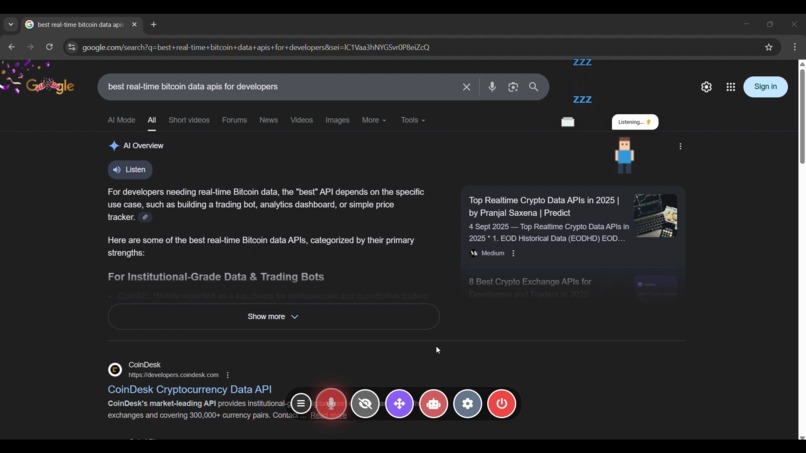Open the Chrome three-dot menu

coord(795,47)
